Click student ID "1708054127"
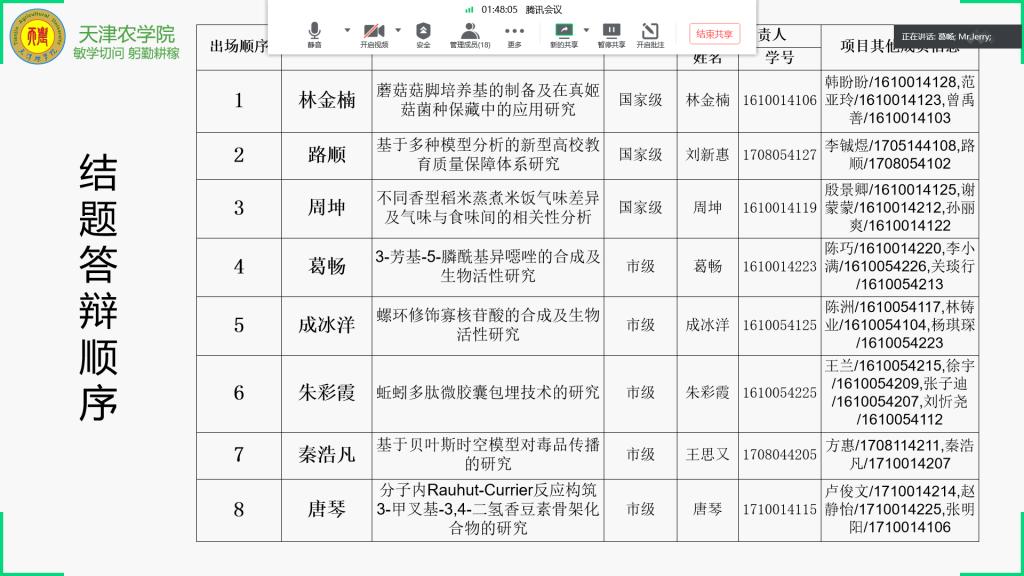This screenshot has width=1024, height=576. (779, 155)
